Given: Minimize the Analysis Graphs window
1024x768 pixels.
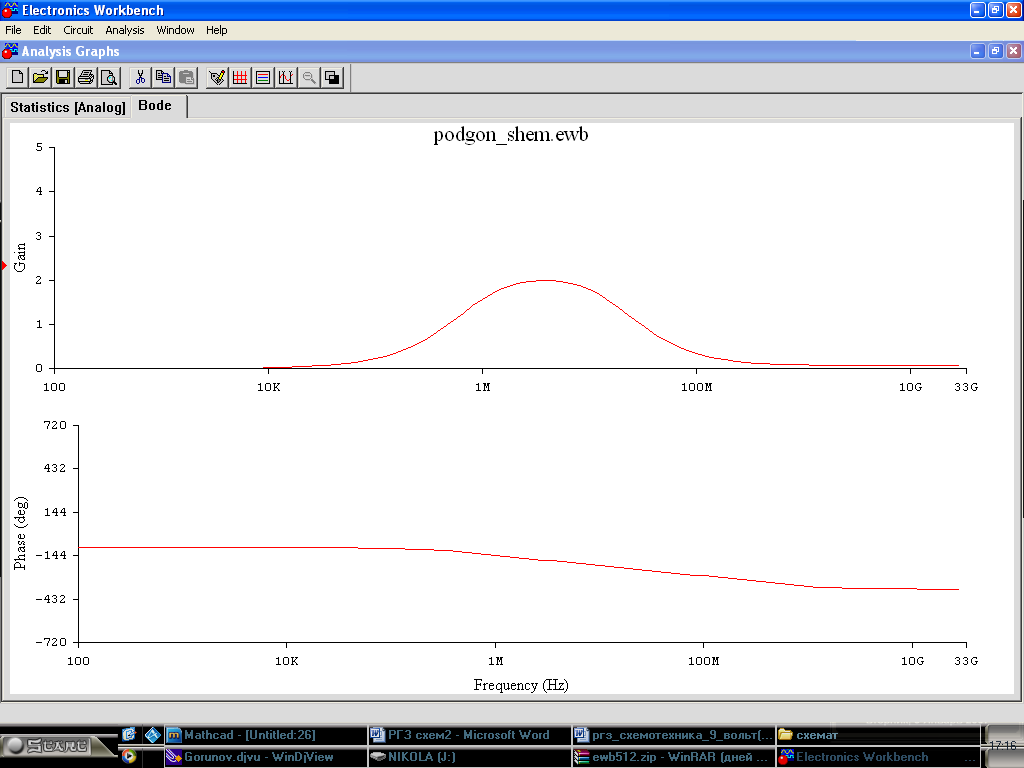Looking at the screenshot, I should 977,51.
